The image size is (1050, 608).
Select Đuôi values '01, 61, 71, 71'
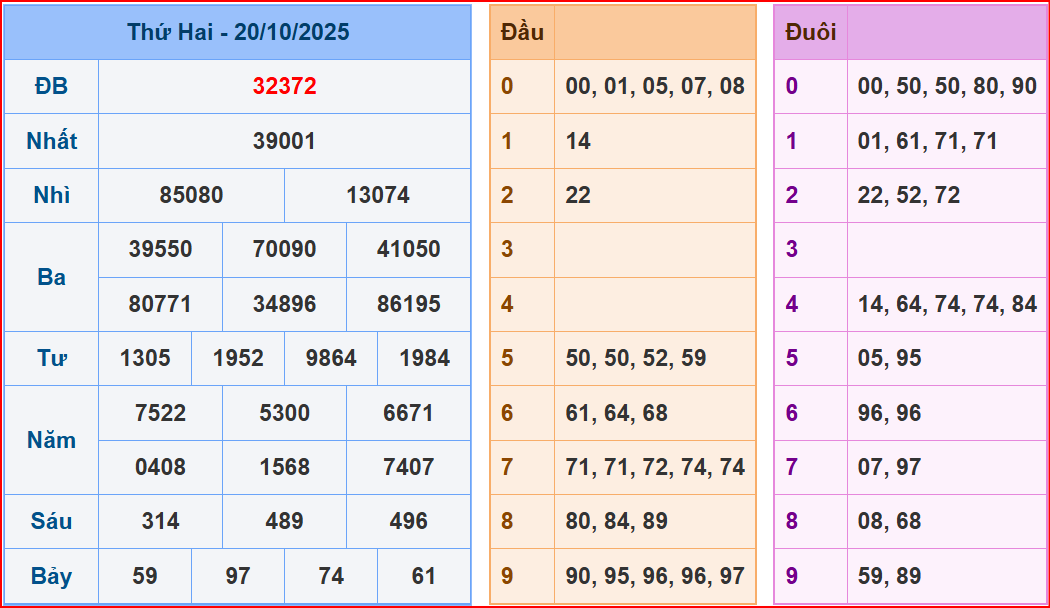[927, 141]
